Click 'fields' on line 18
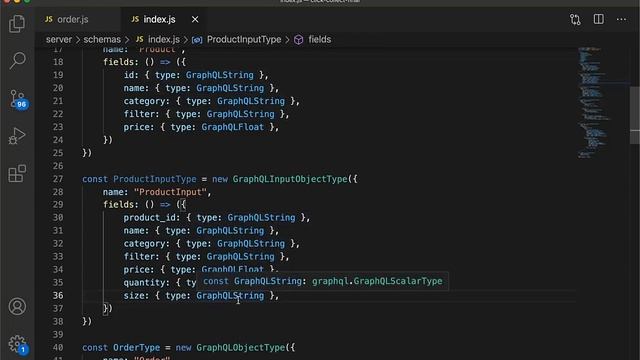This screenshot has width=640, height=360. tap(118, 62)
